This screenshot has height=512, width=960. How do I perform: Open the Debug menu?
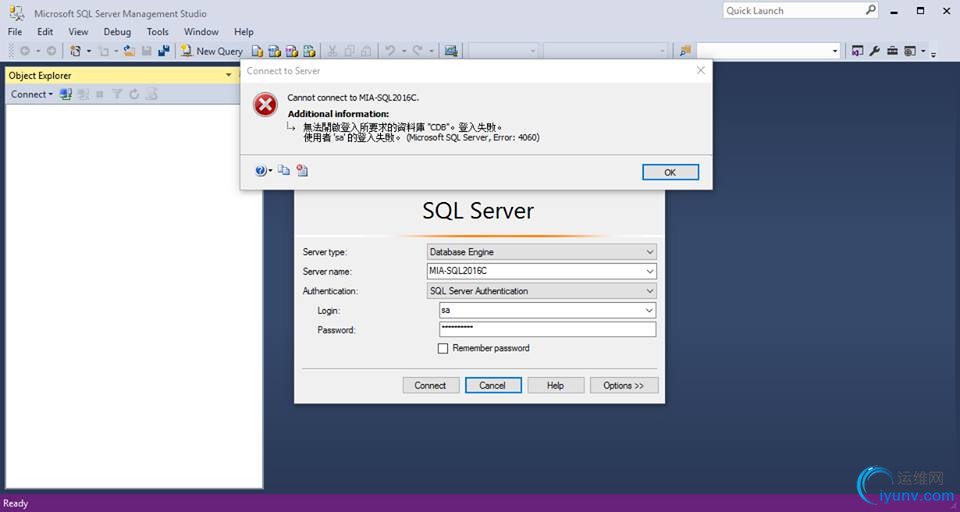pos(117,31)
